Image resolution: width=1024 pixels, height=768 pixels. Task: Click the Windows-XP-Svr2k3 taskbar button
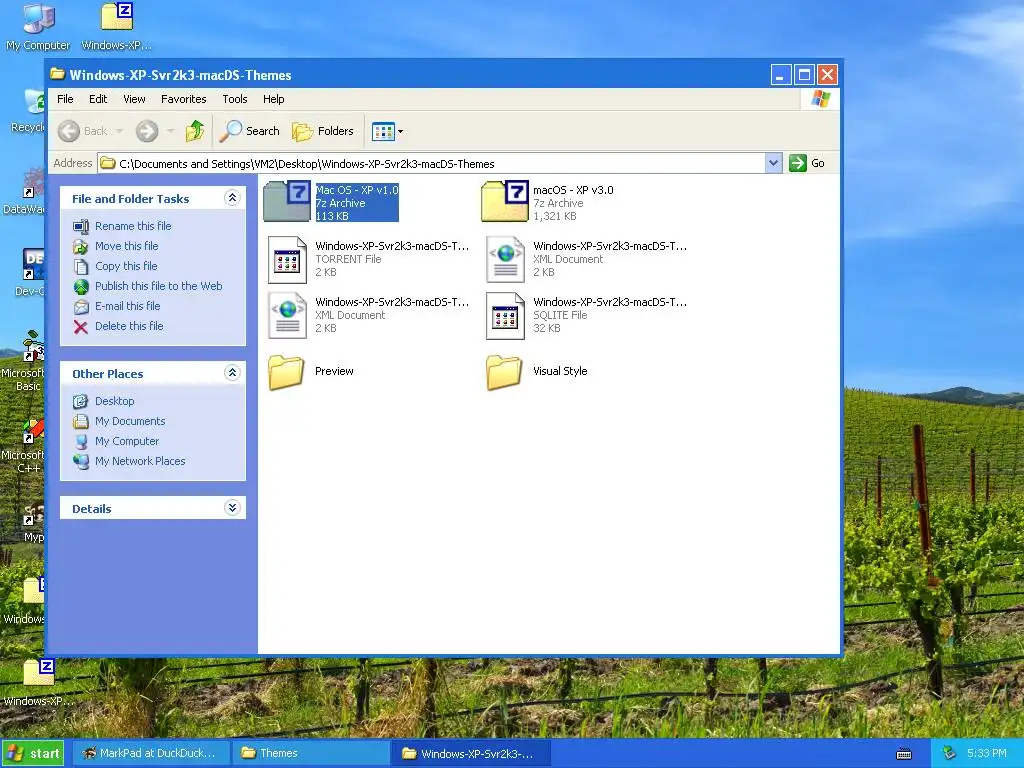[472, 753]
